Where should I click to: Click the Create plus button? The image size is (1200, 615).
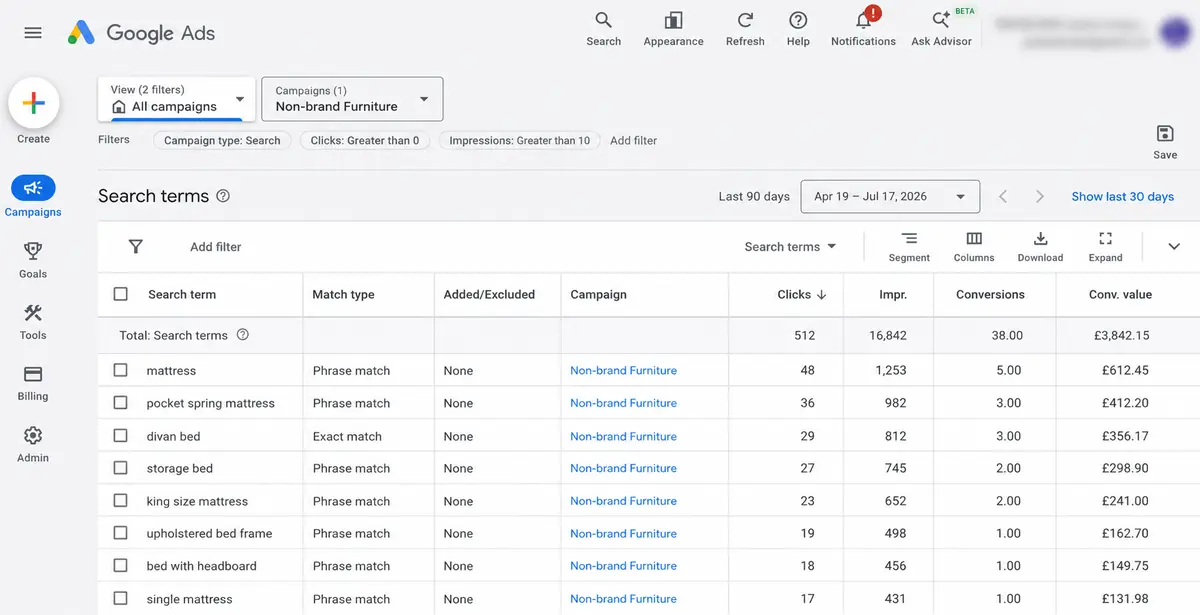pos(33,103)
